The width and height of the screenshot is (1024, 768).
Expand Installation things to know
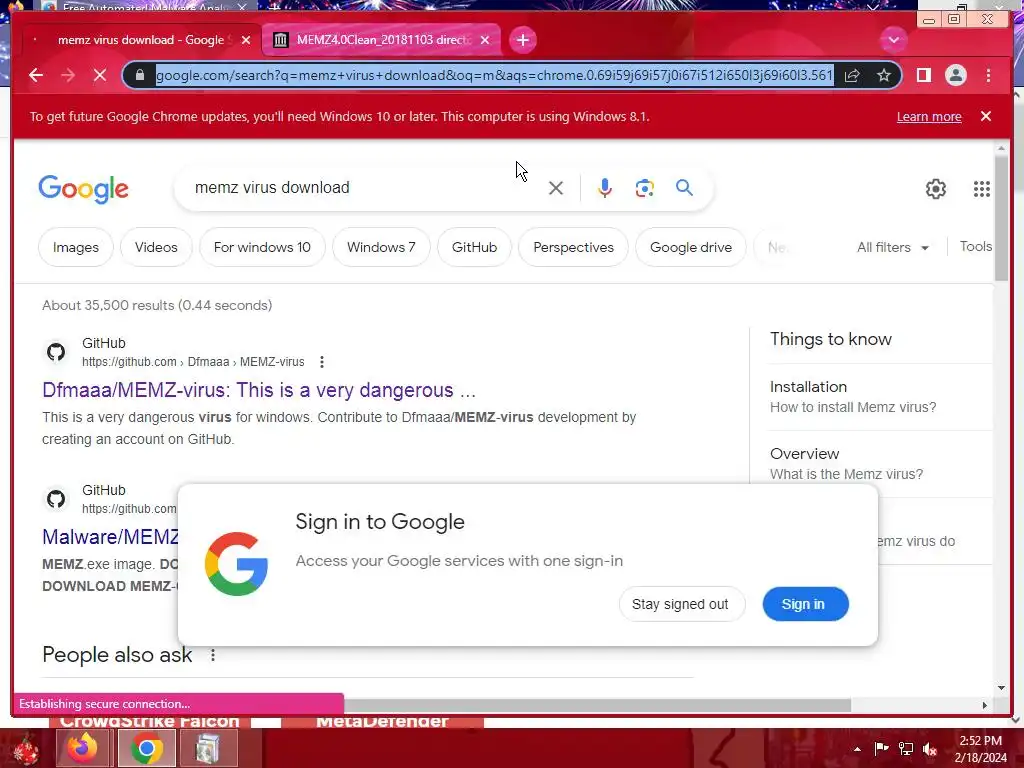click(880, 396)
